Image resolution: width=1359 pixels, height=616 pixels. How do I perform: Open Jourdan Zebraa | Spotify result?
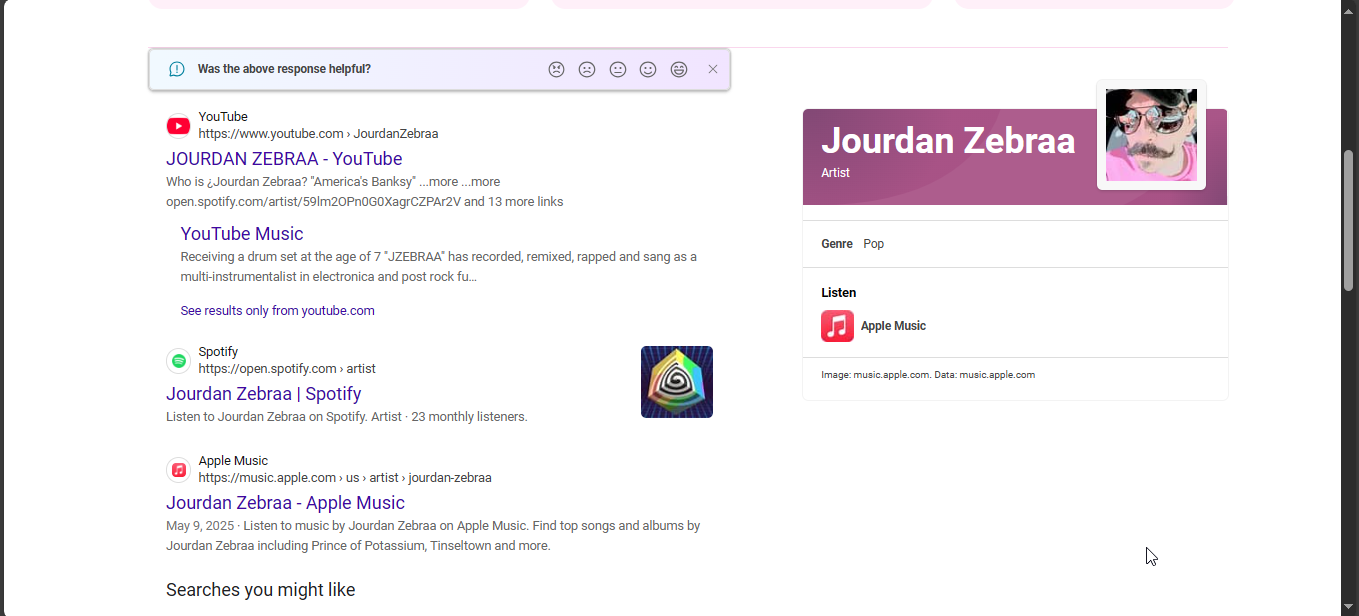coord(264,394)
